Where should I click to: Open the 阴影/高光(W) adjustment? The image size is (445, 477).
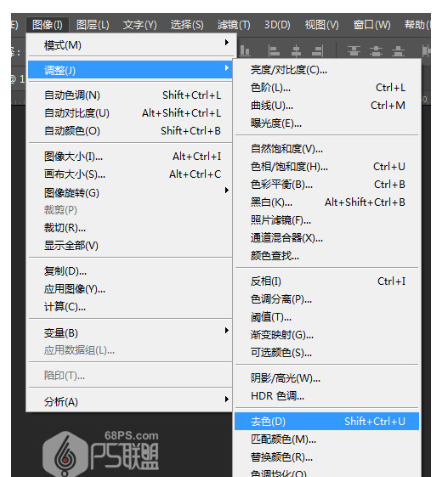[327, 378]
